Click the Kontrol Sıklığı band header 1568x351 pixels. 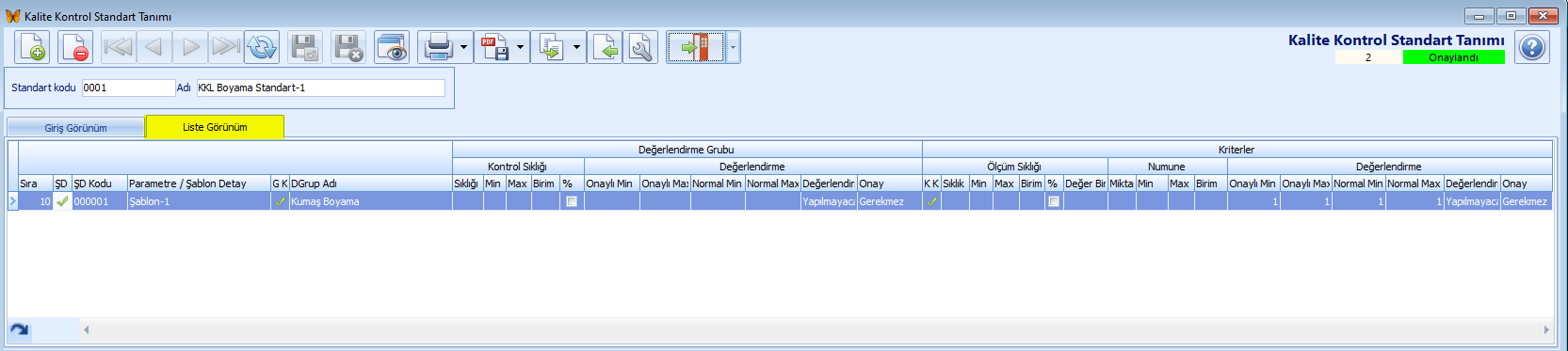point(518,167)
